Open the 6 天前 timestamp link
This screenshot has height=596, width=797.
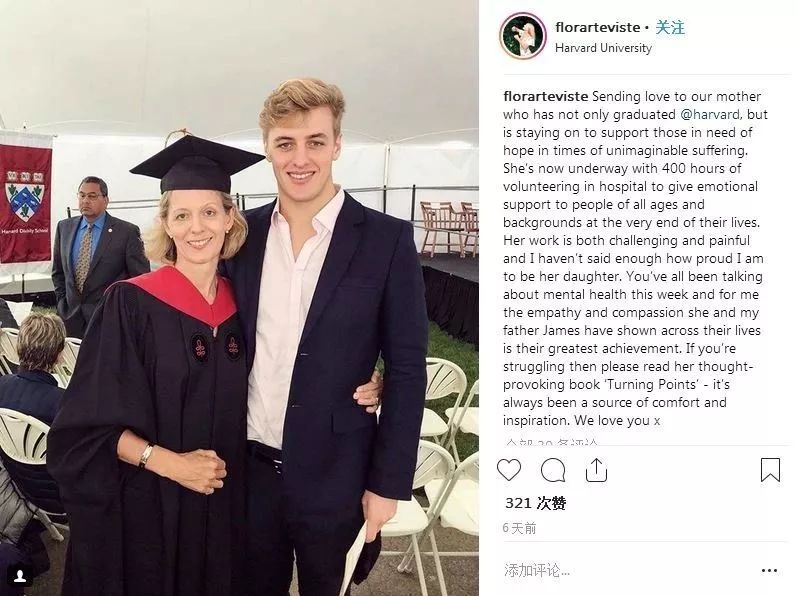(x=520, y=528)
